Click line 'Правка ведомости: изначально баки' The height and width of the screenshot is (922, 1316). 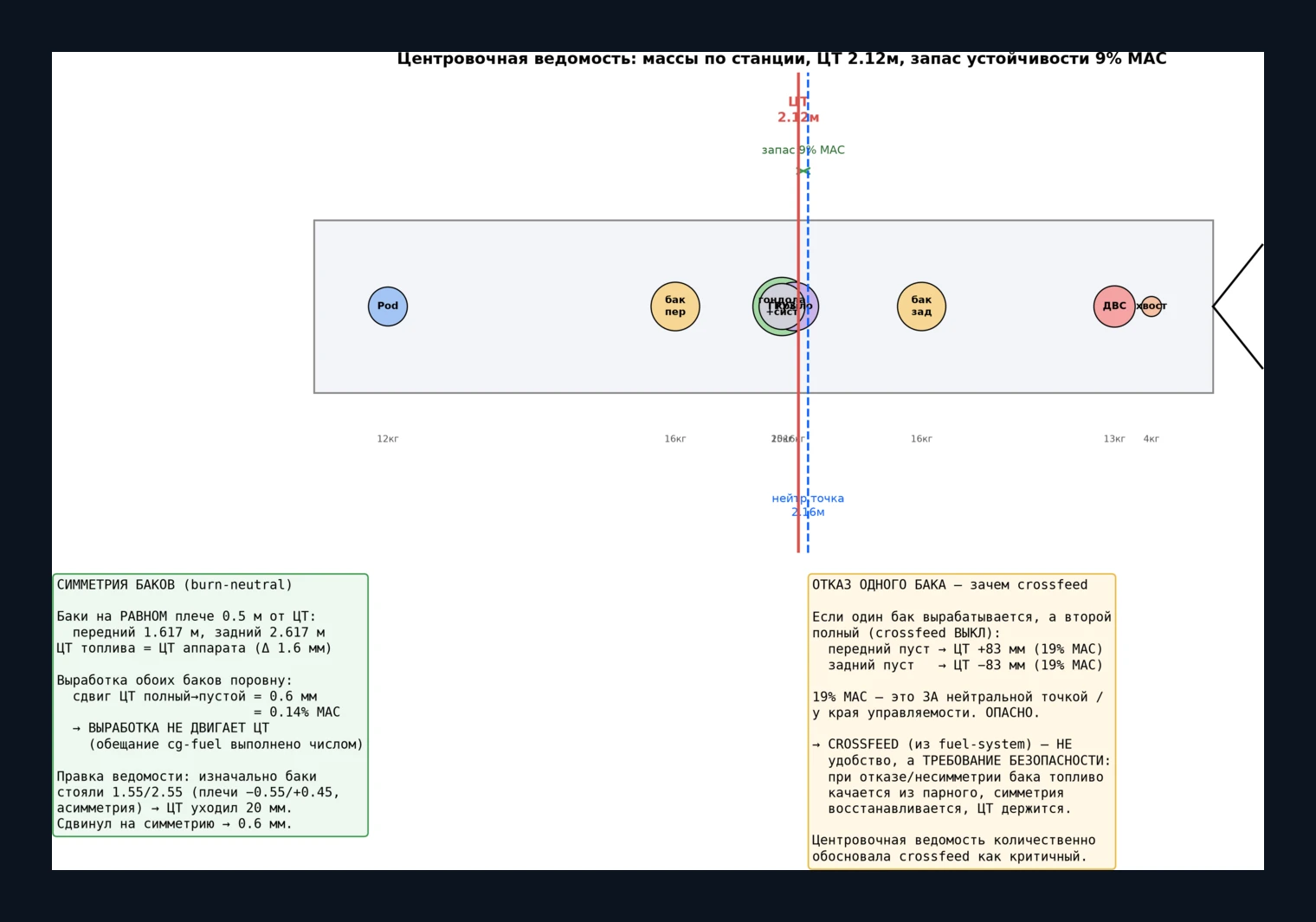coord(186,777)
